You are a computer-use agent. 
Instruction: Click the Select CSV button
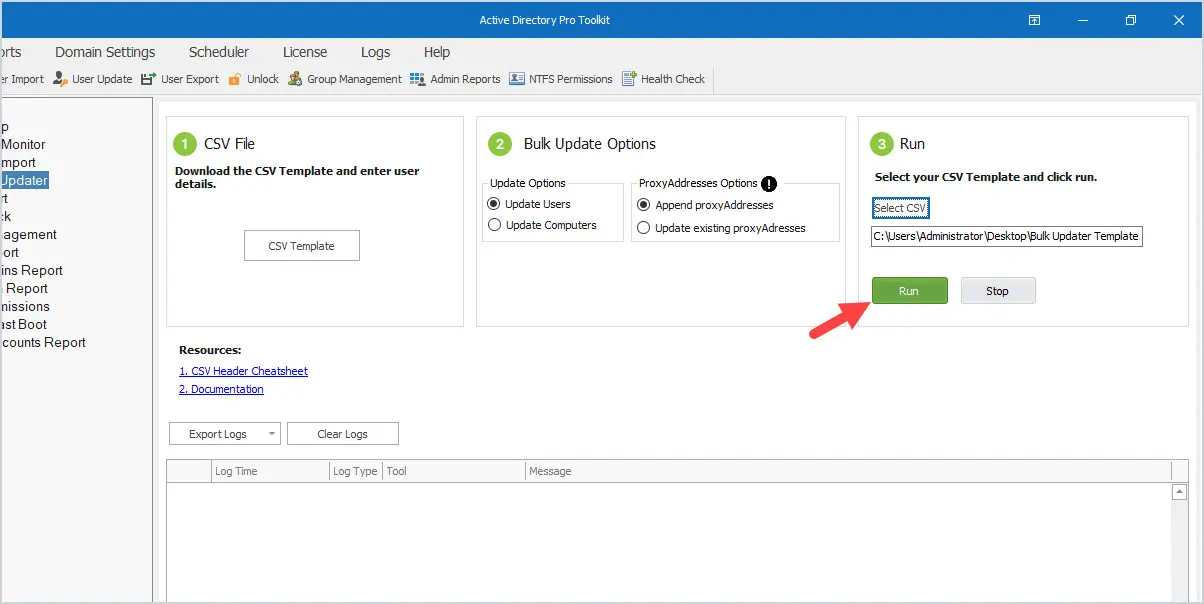pos(900,208)
